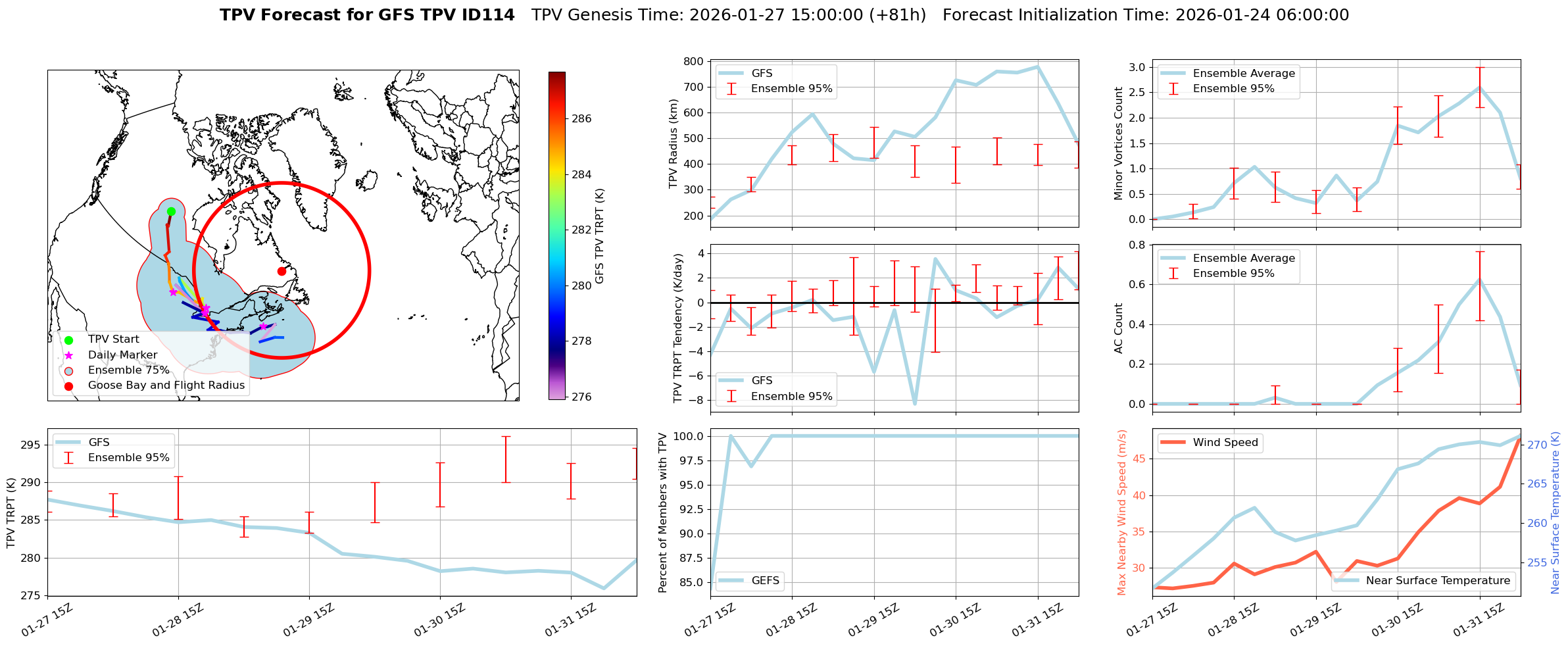Click the TPV Forecast for GFS TPV ID114 title
The image size is (1568, 646).
[x=367, y=15]
